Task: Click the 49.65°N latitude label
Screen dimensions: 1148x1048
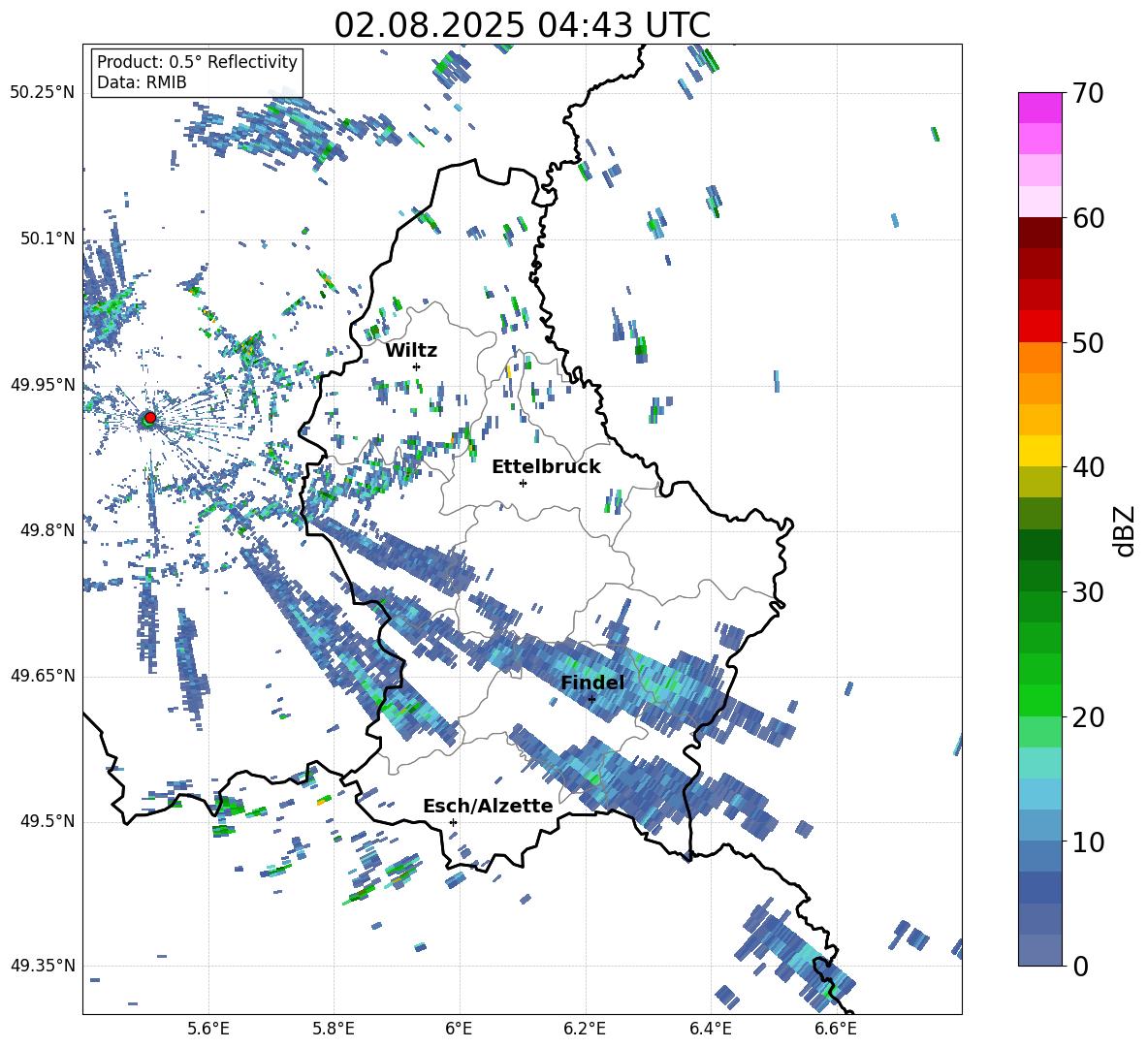Action: click(x=42, y=676)
